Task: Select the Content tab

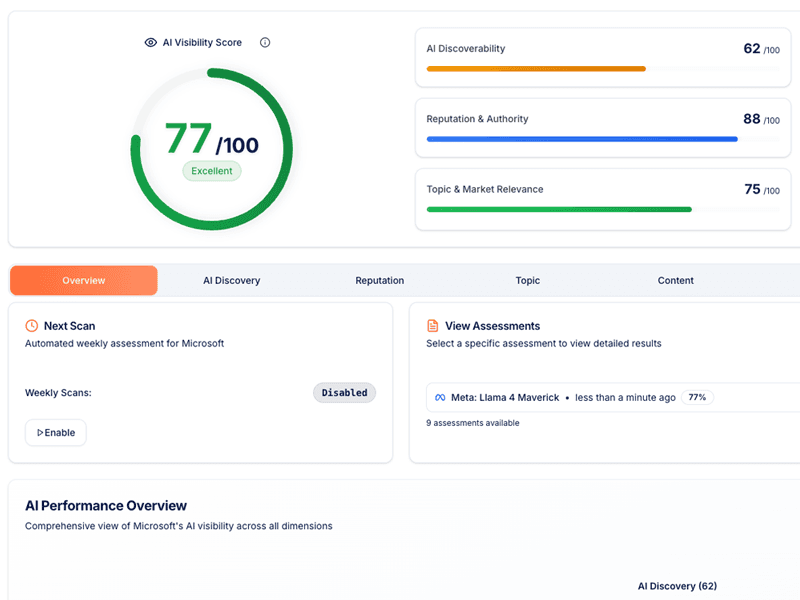Action: 675,280
